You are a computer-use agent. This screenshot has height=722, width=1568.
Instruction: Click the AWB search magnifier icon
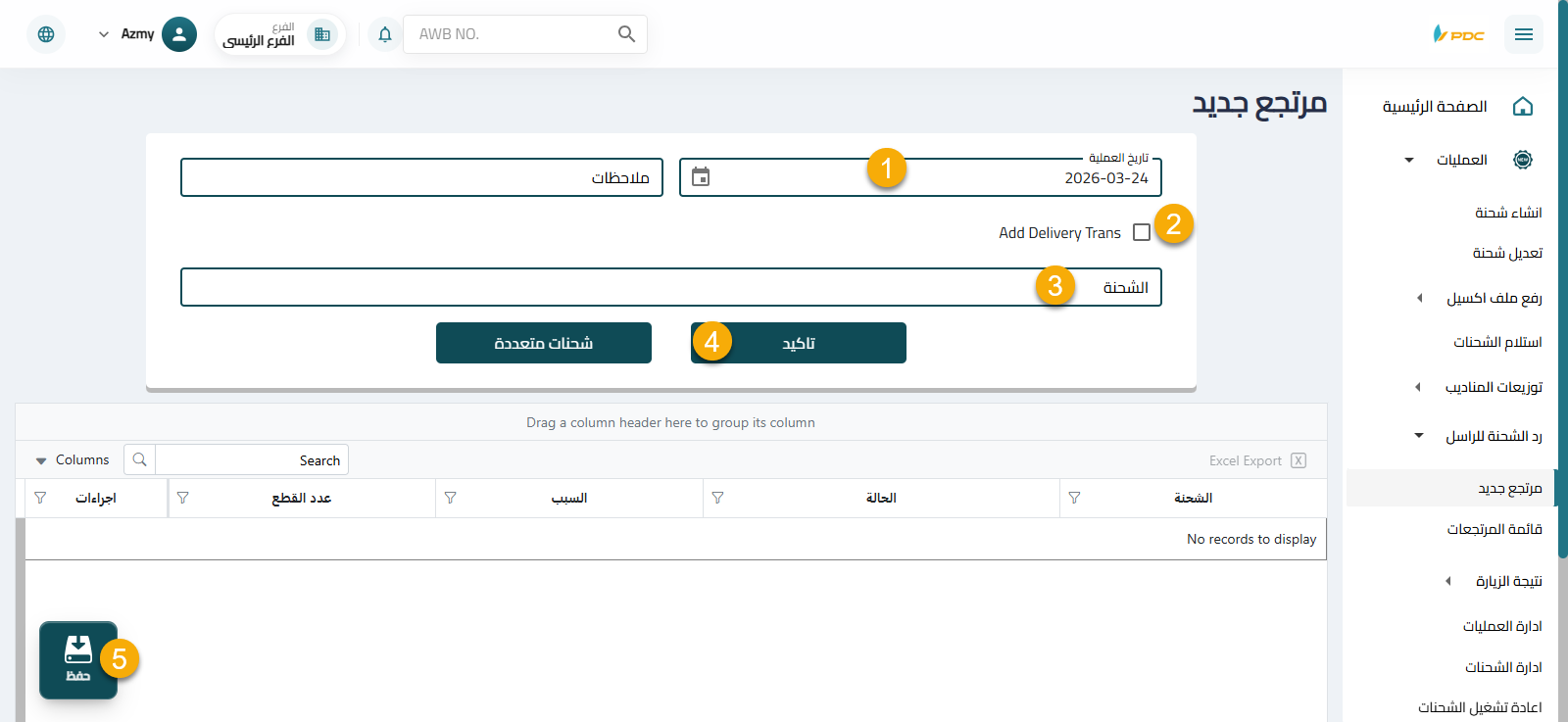click(x=626, y=34)
